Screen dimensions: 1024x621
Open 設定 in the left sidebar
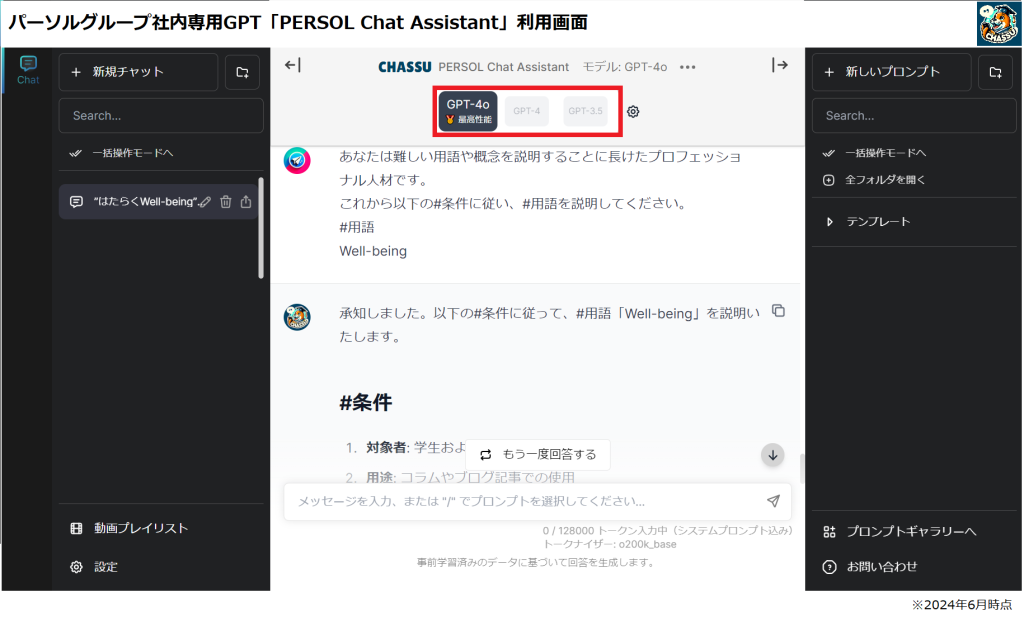point(95,567)
